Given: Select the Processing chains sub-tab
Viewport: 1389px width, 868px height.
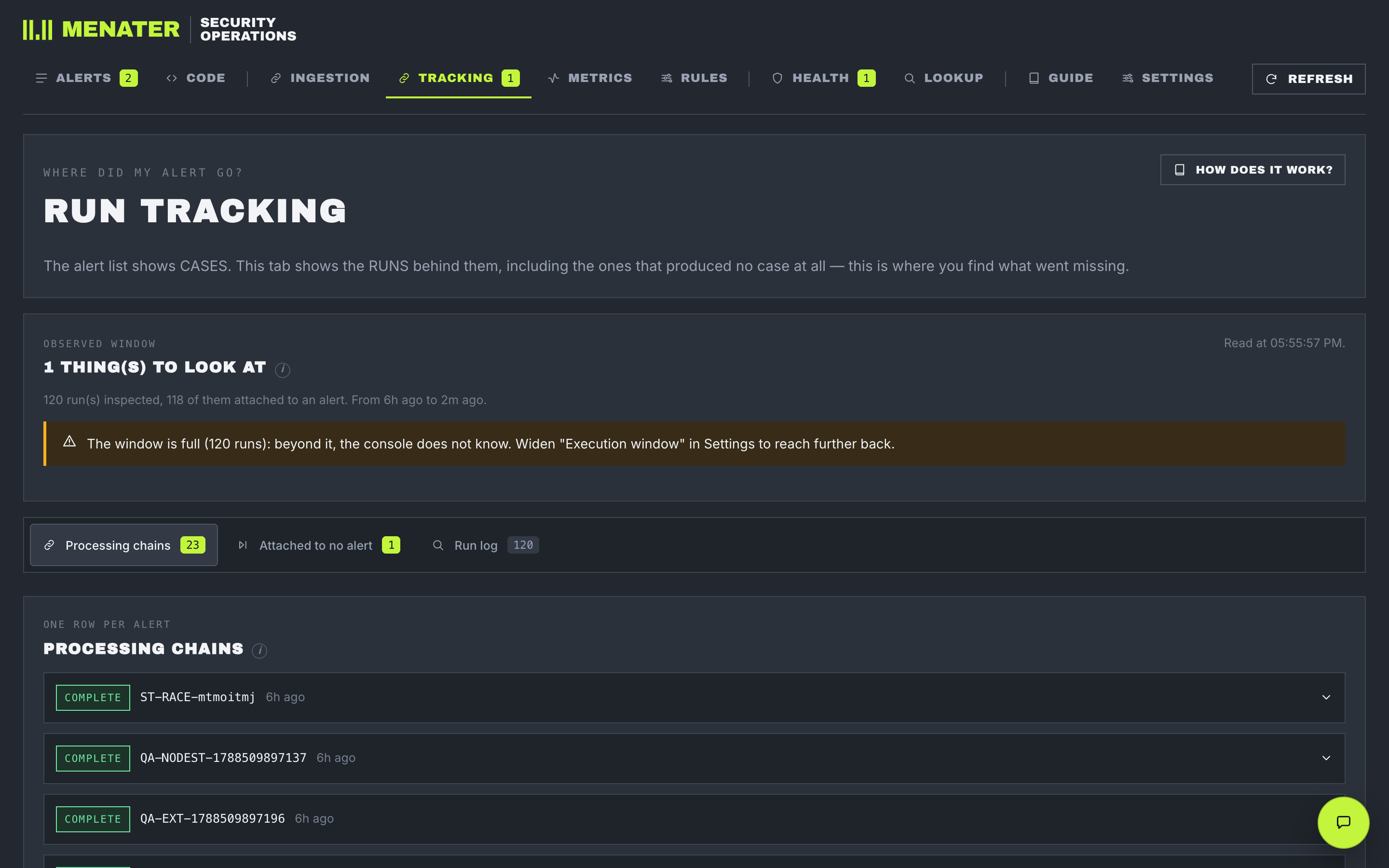Looking at the screenshot, I should [x=124, y=545].
